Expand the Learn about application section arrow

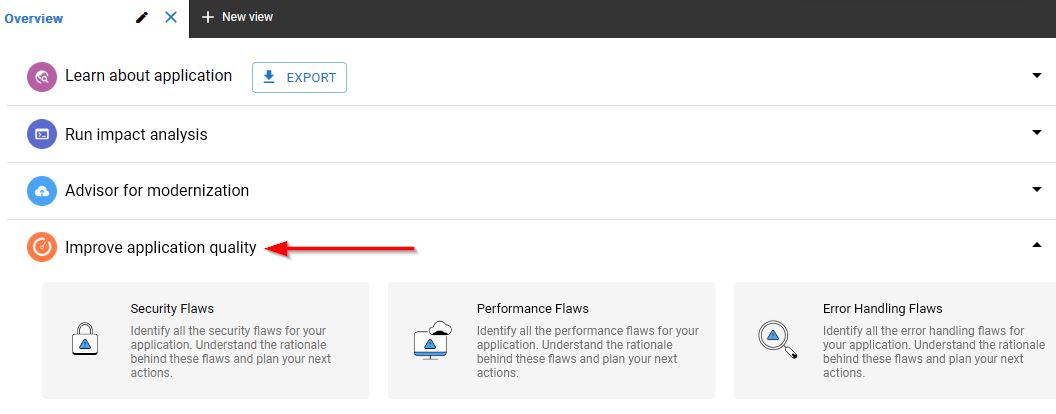(1036, 75)
